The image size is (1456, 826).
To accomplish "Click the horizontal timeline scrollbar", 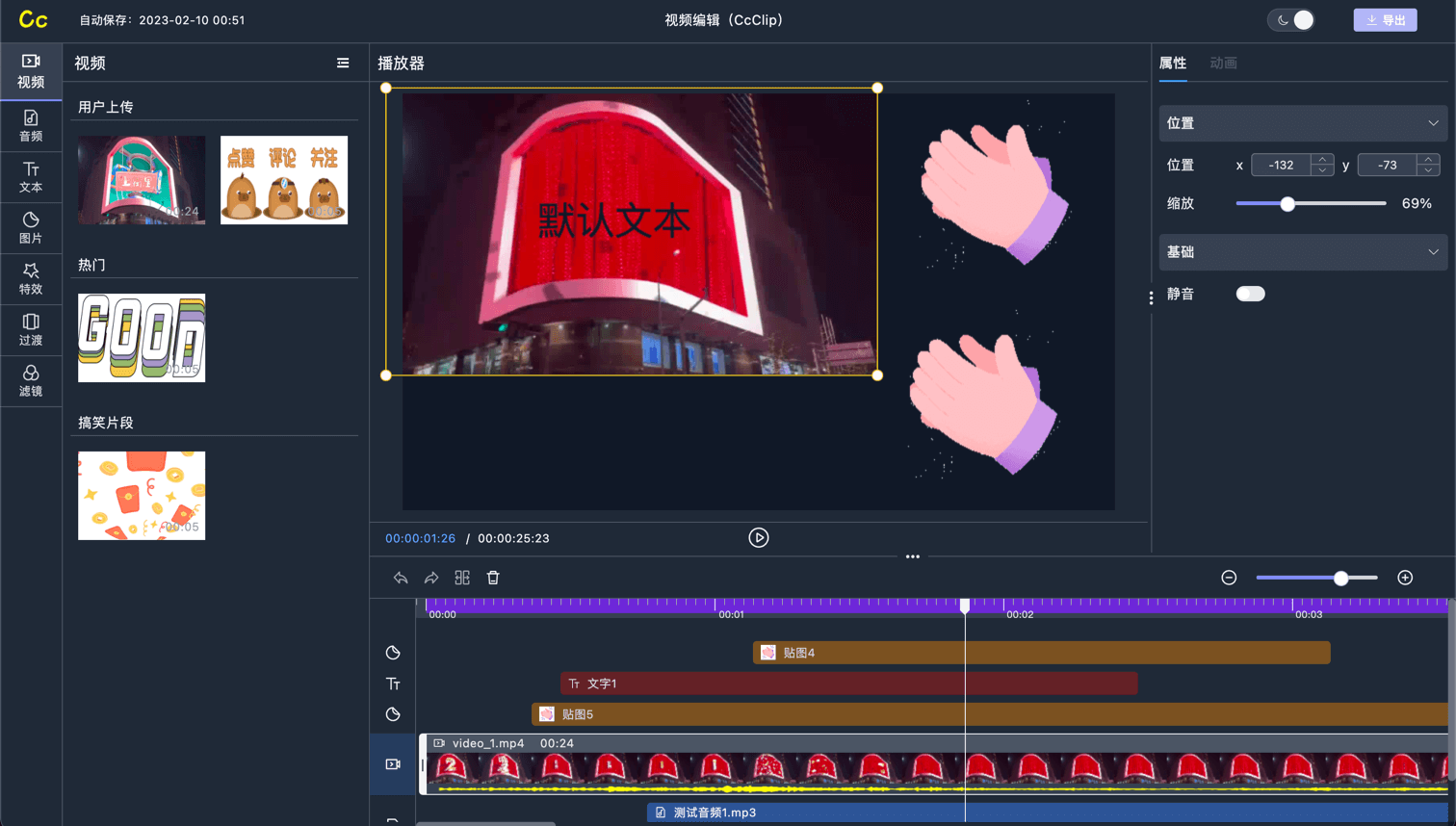I will (x=485, y=824).
